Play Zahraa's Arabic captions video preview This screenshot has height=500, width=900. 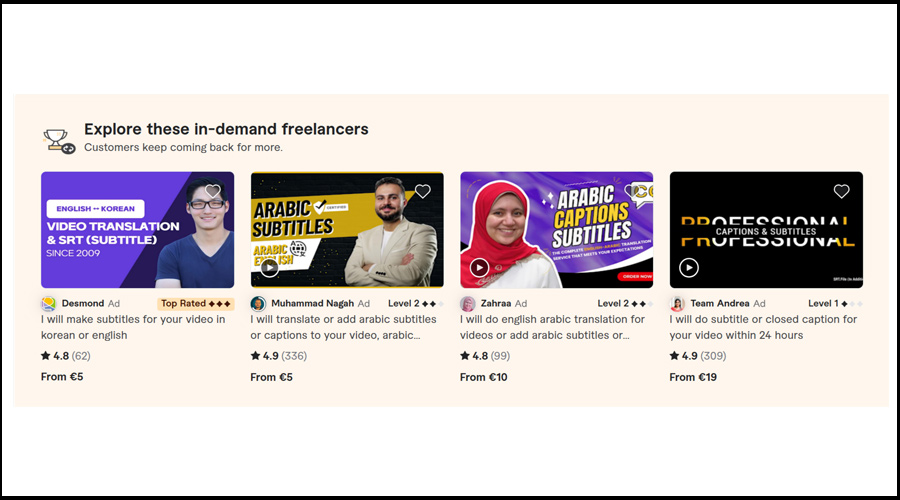(479, 267)
